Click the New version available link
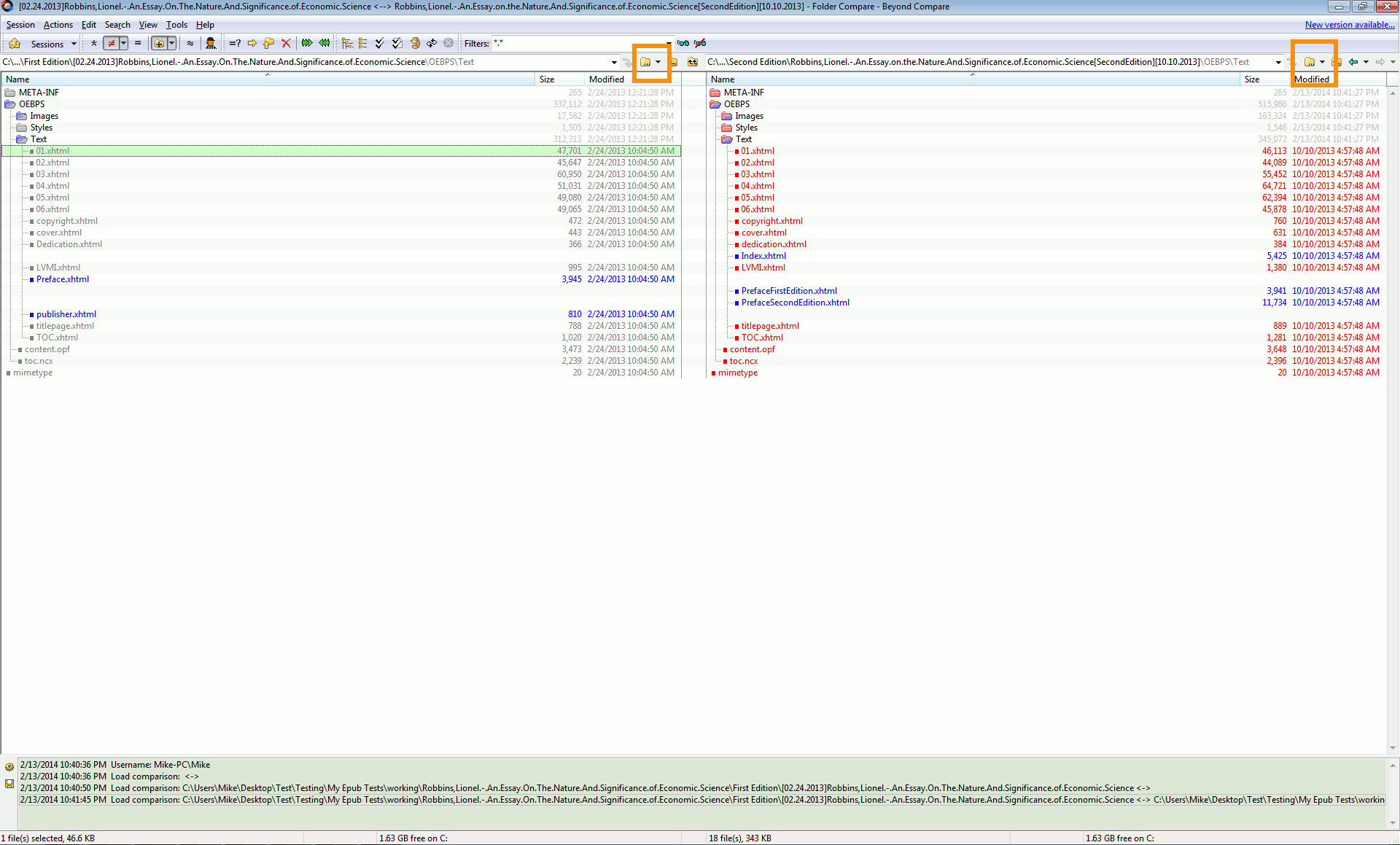Screen dimensions: 1400x845 1349,25
